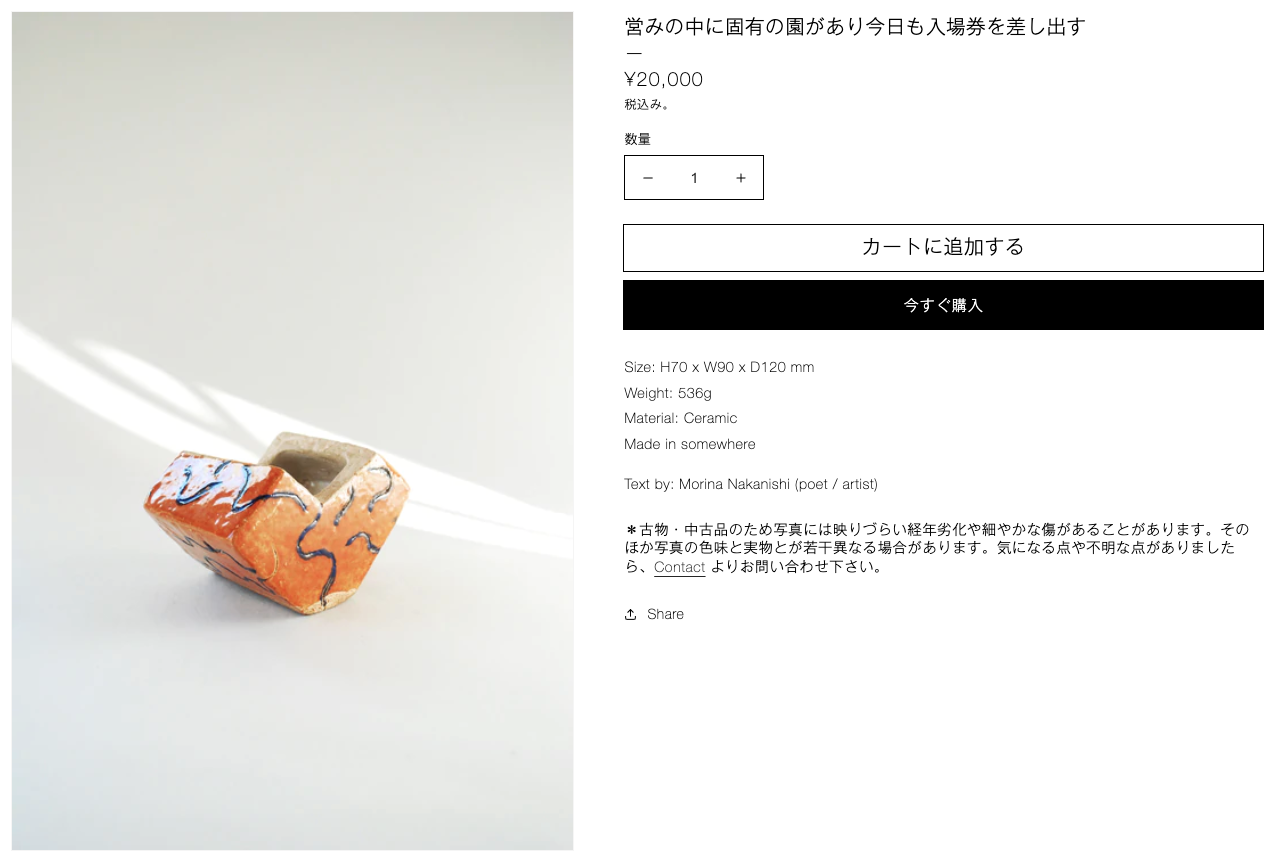Click the Material: Ceramic line
The height and width of the screenshot is (857, 1280).
pos(681,418)
